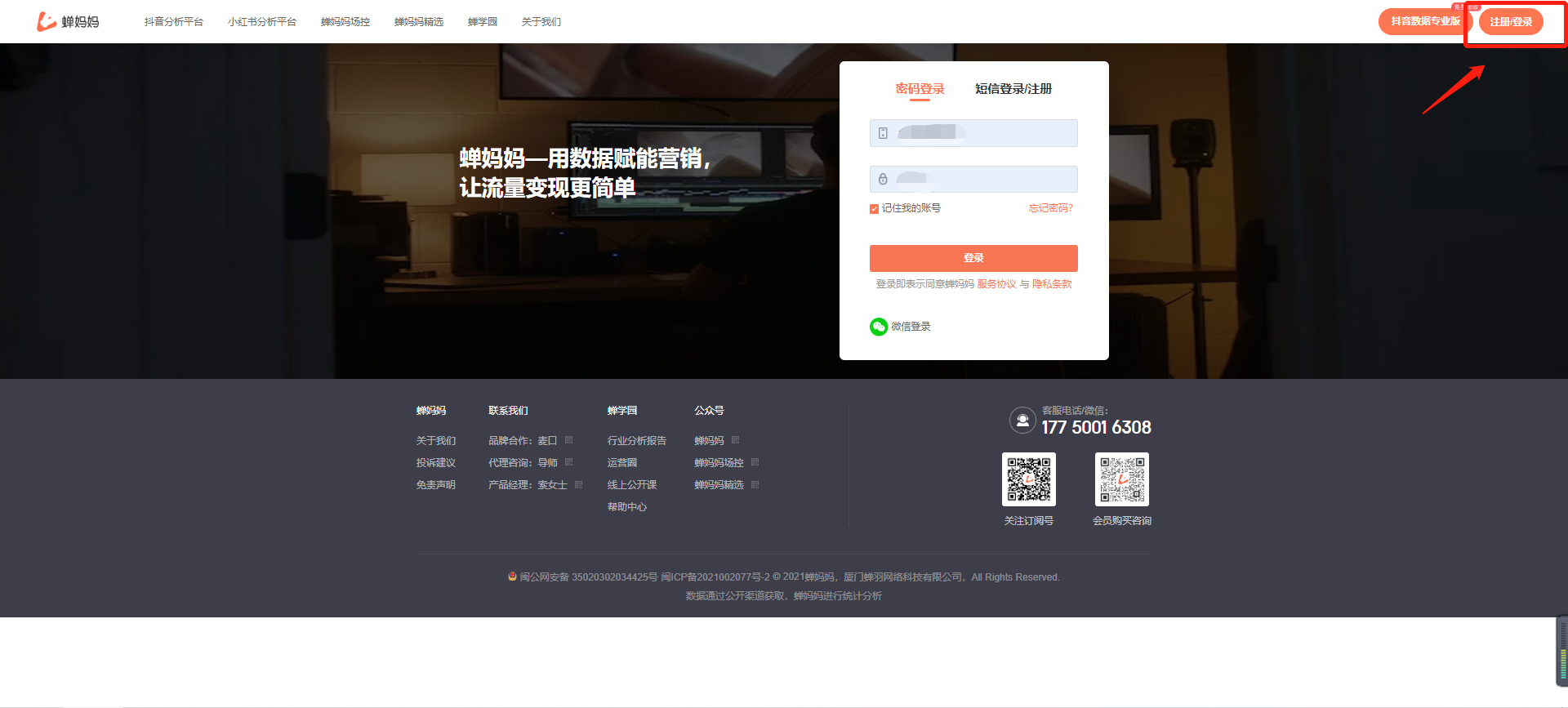Click the 会员购买咨询 QR code image

tap(1122, 479)
